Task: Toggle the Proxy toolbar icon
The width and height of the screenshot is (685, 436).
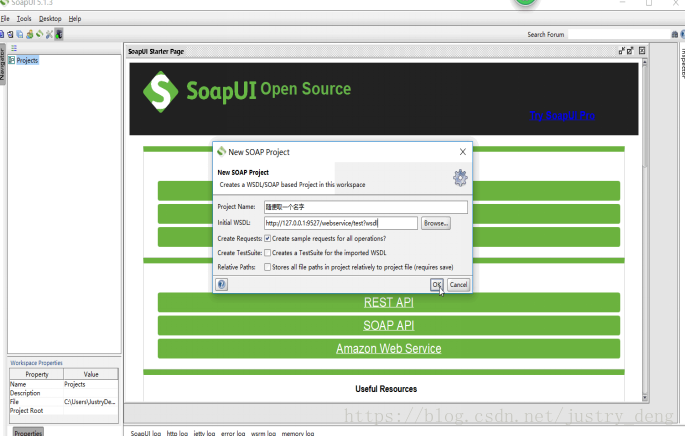Action: pyautogui.click(x=59, y=34)
